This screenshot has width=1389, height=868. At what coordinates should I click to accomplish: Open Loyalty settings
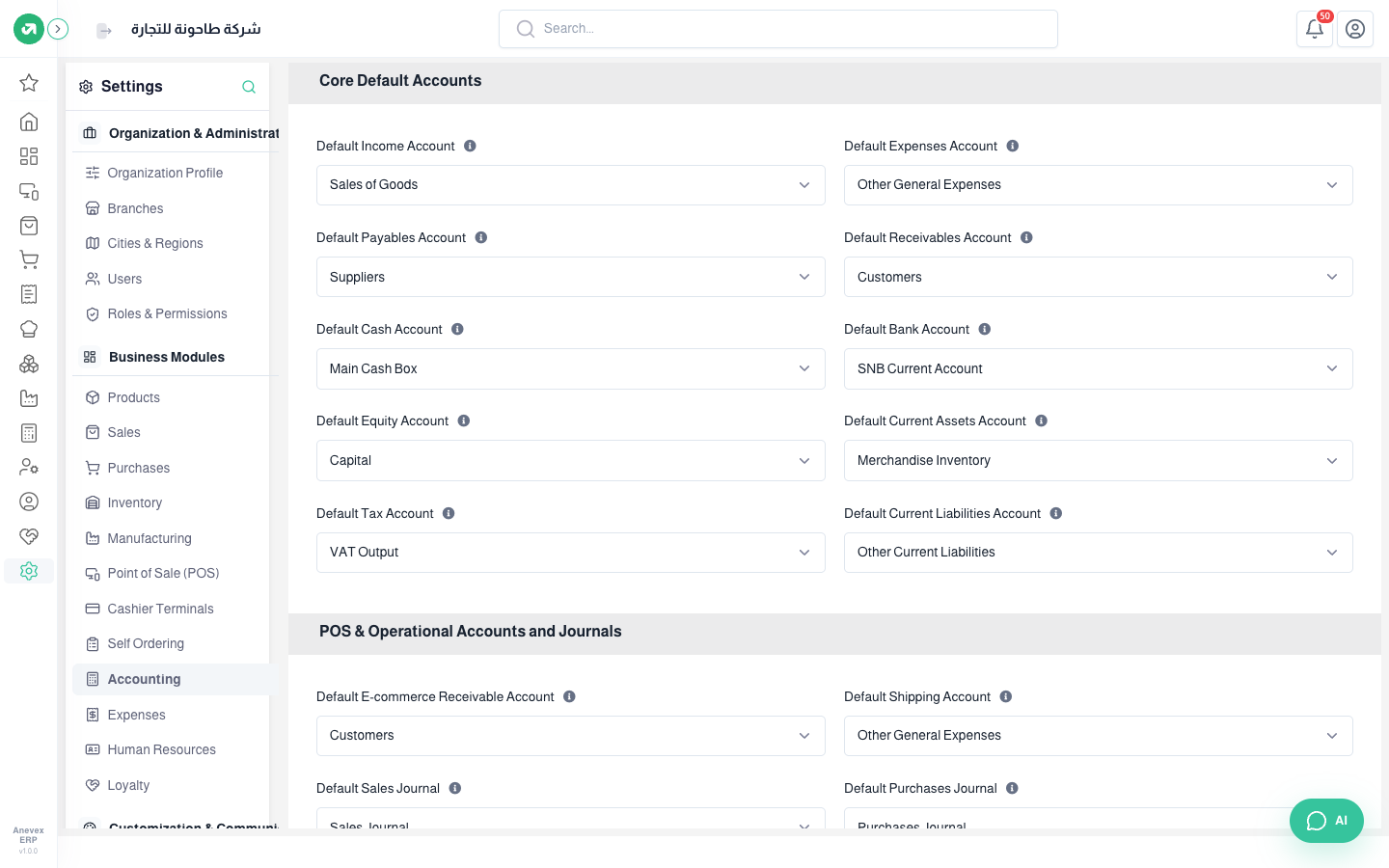point(128,785)
